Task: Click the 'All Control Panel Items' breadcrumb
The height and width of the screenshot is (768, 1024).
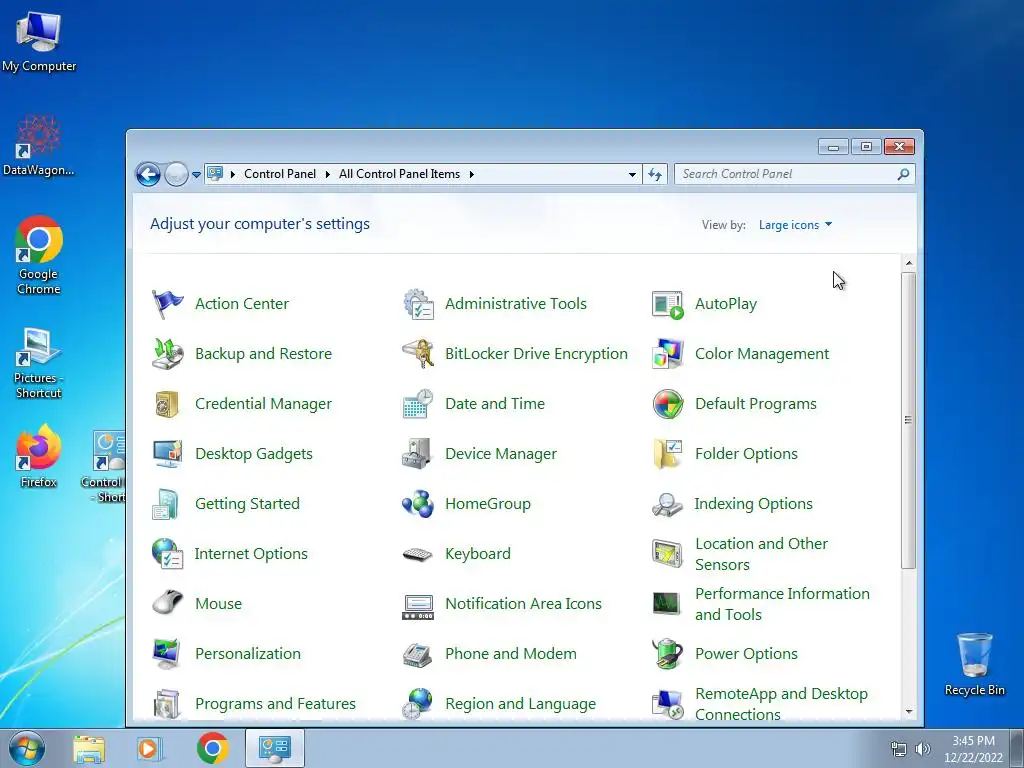Action: [x=399, y=174]
